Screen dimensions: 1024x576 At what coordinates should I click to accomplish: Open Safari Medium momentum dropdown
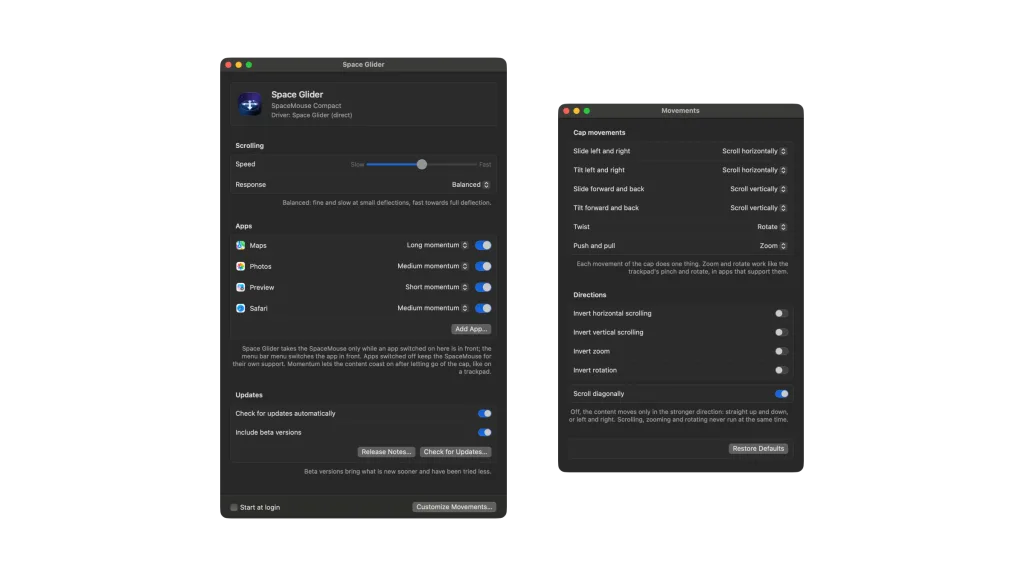(x=433, y=308)
